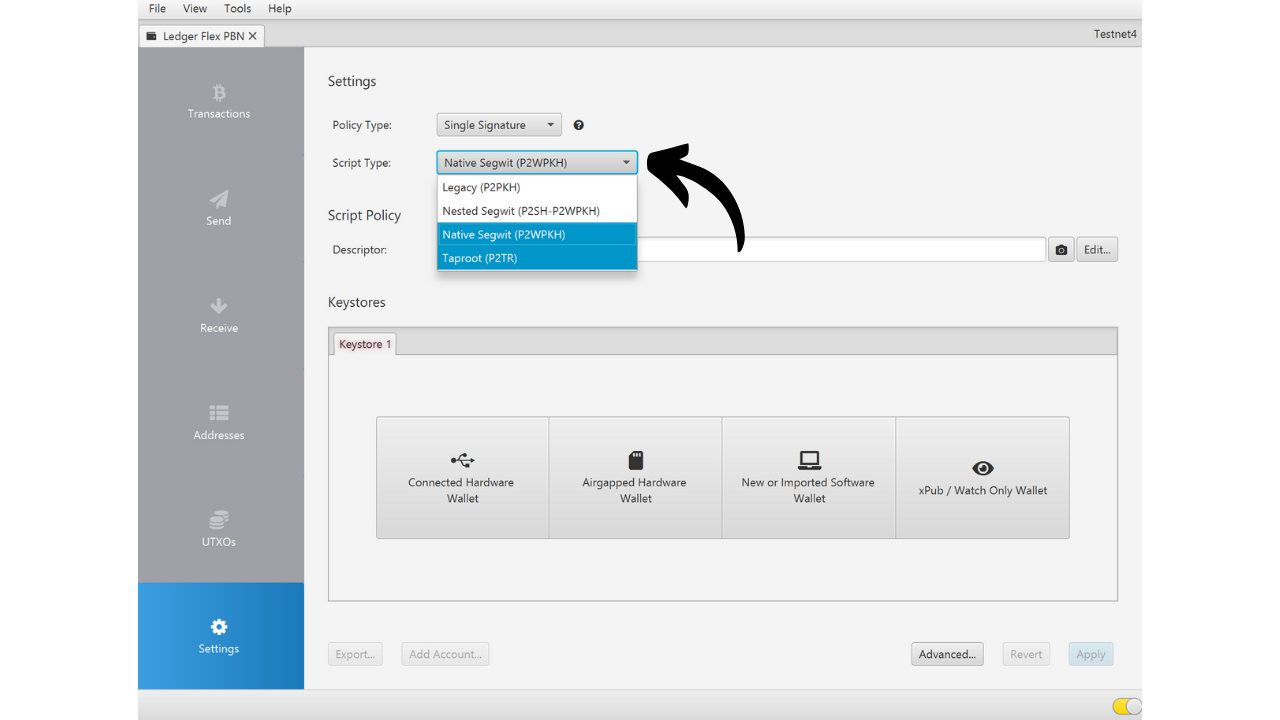This screenshot has width=1280, height=720.
Task: Show the Addresses list panel
Action: (219, 422)
